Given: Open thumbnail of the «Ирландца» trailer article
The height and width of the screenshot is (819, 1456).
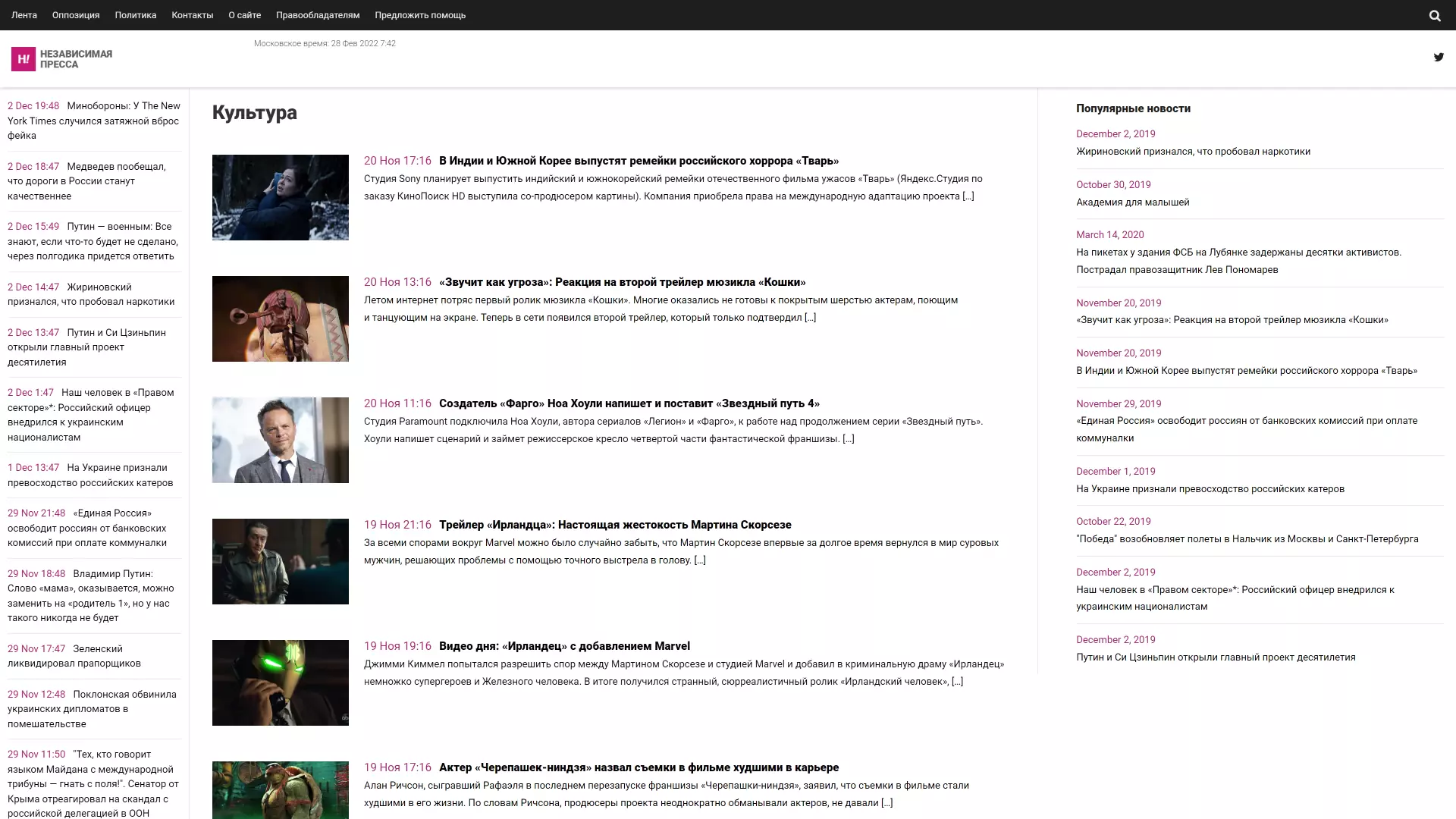Looking at the screenshot, I should (281, 561).
